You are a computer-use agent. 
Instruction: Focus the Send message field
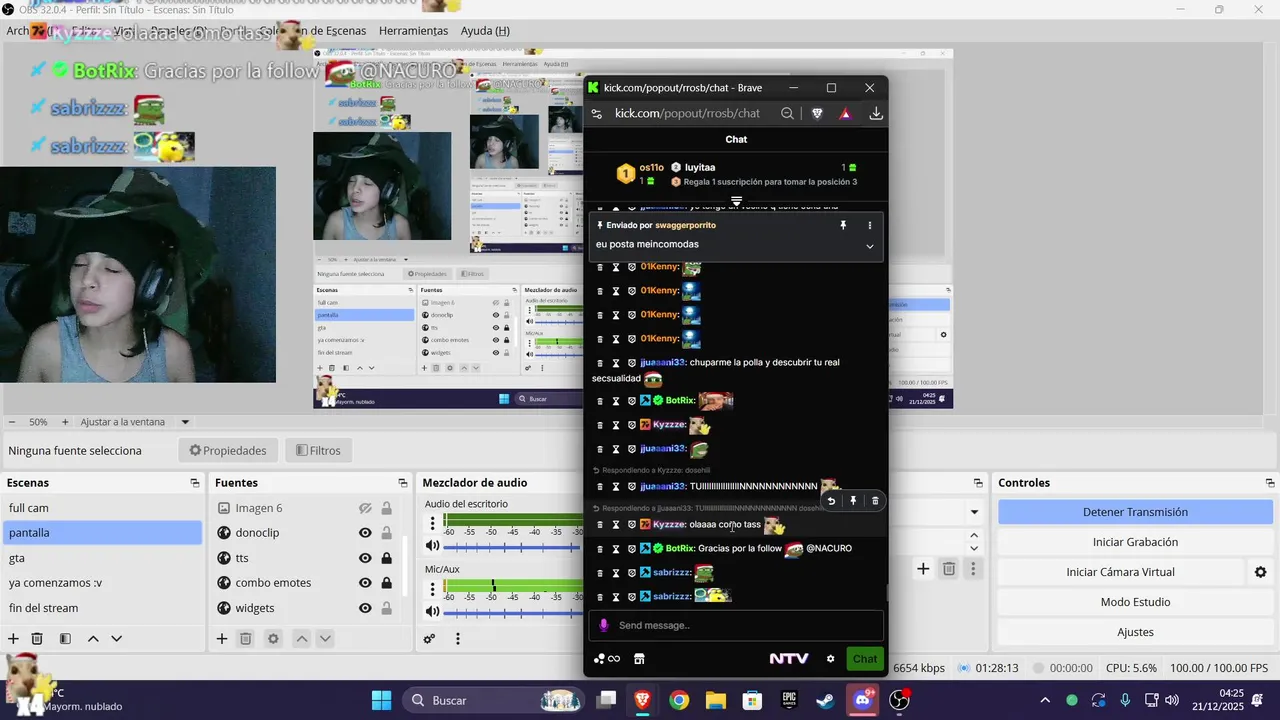[x=736, y=625]
